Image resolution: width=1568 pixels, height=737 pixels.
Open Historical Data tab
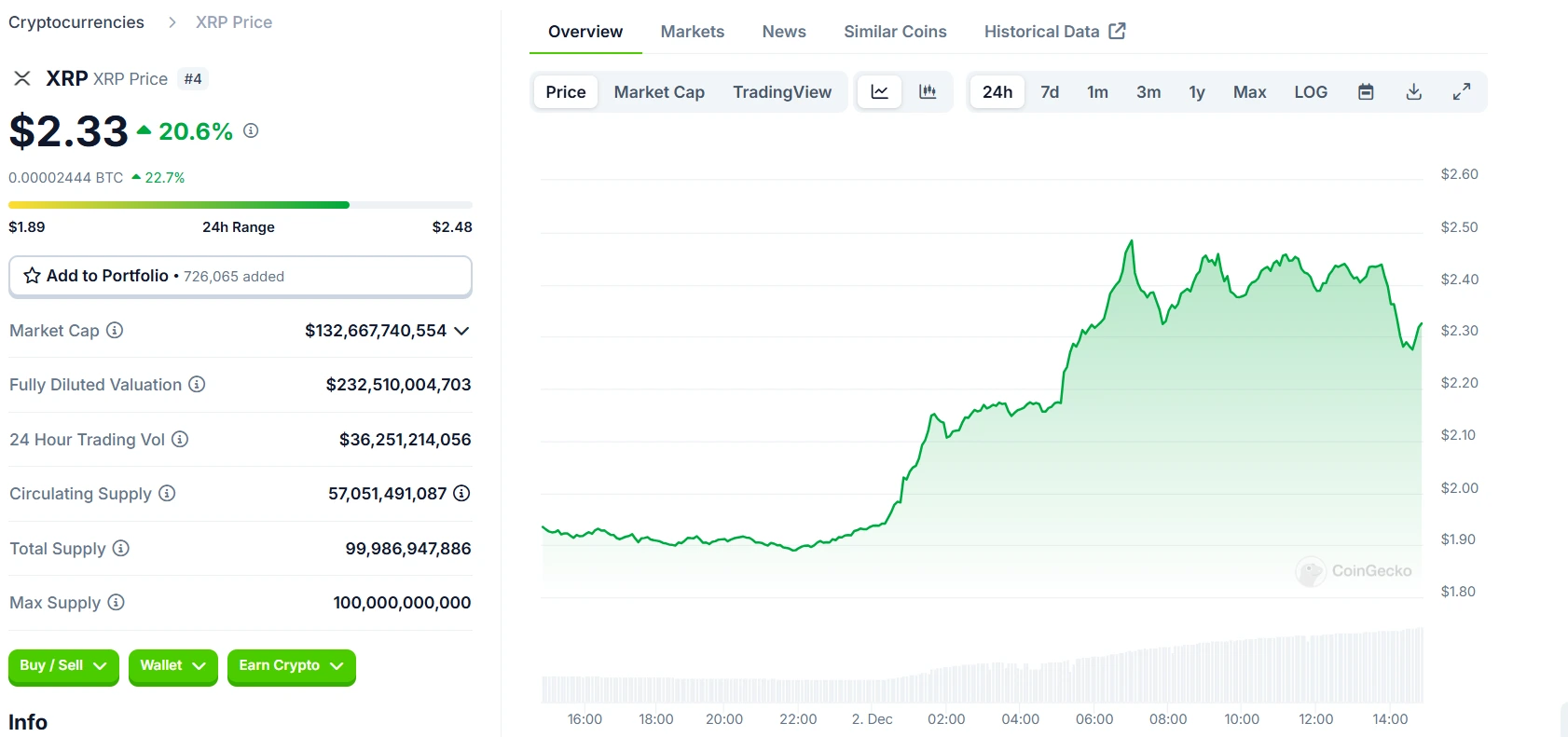point(1054,32)
